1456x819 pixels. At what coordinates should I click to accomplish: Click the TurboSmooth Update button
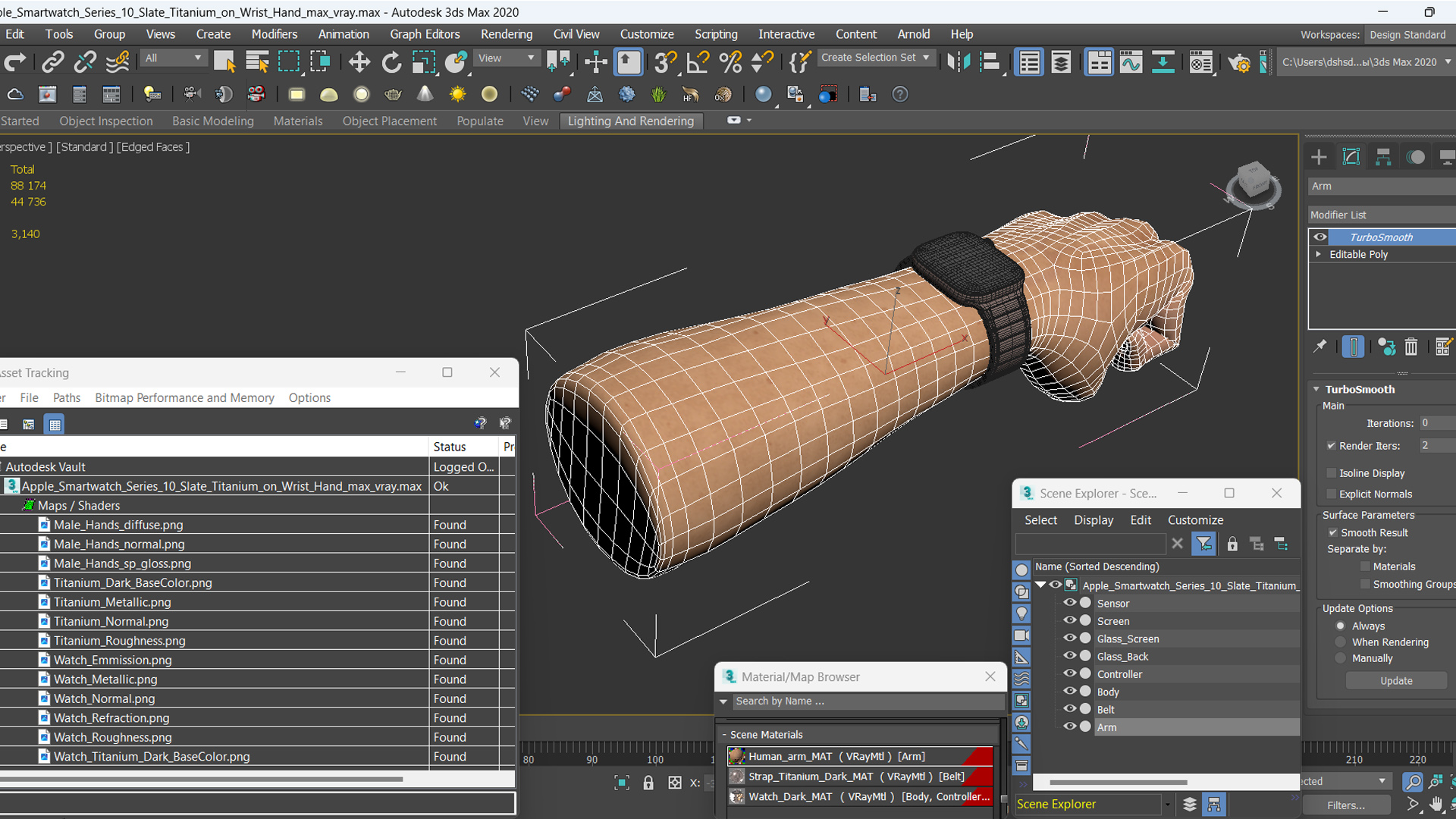(1396, 680)
